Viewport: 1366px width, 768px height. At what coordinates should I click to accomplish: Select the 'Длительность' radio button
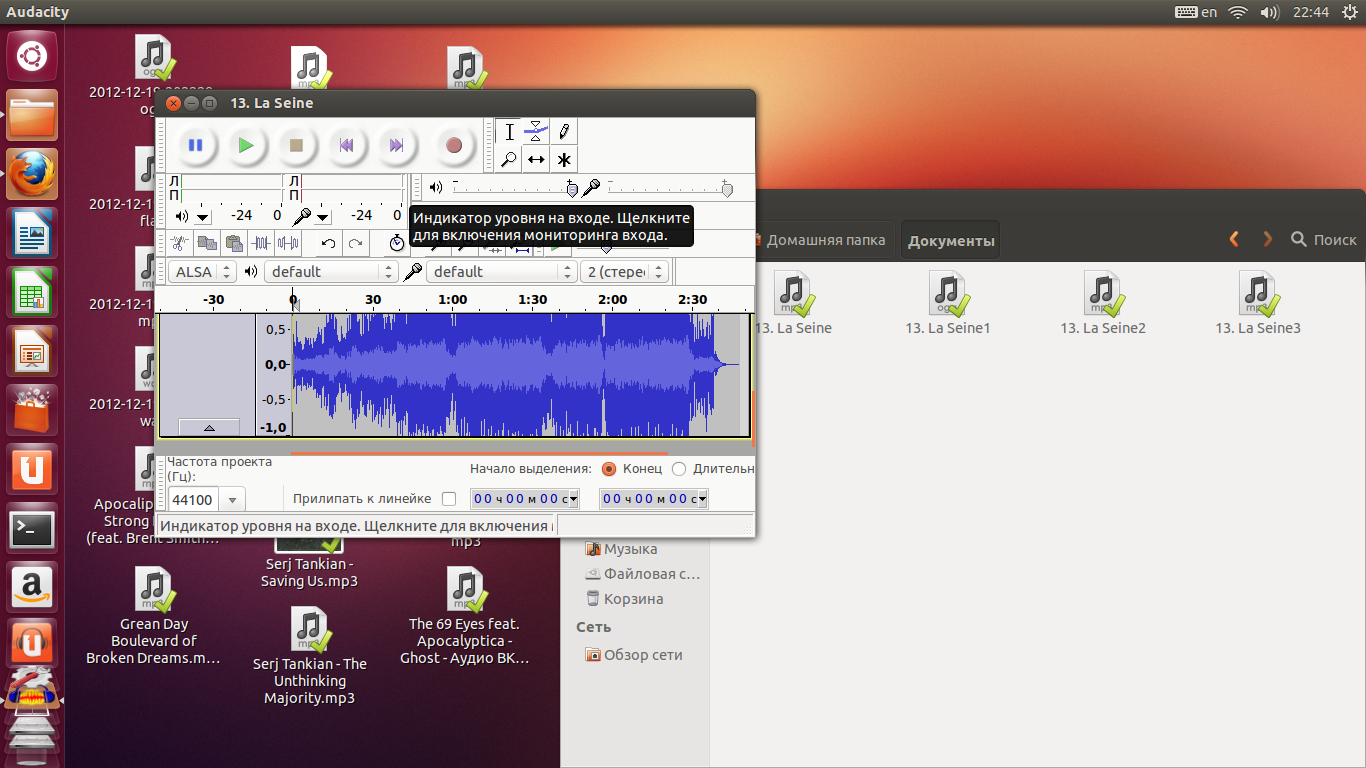(679, 468)
